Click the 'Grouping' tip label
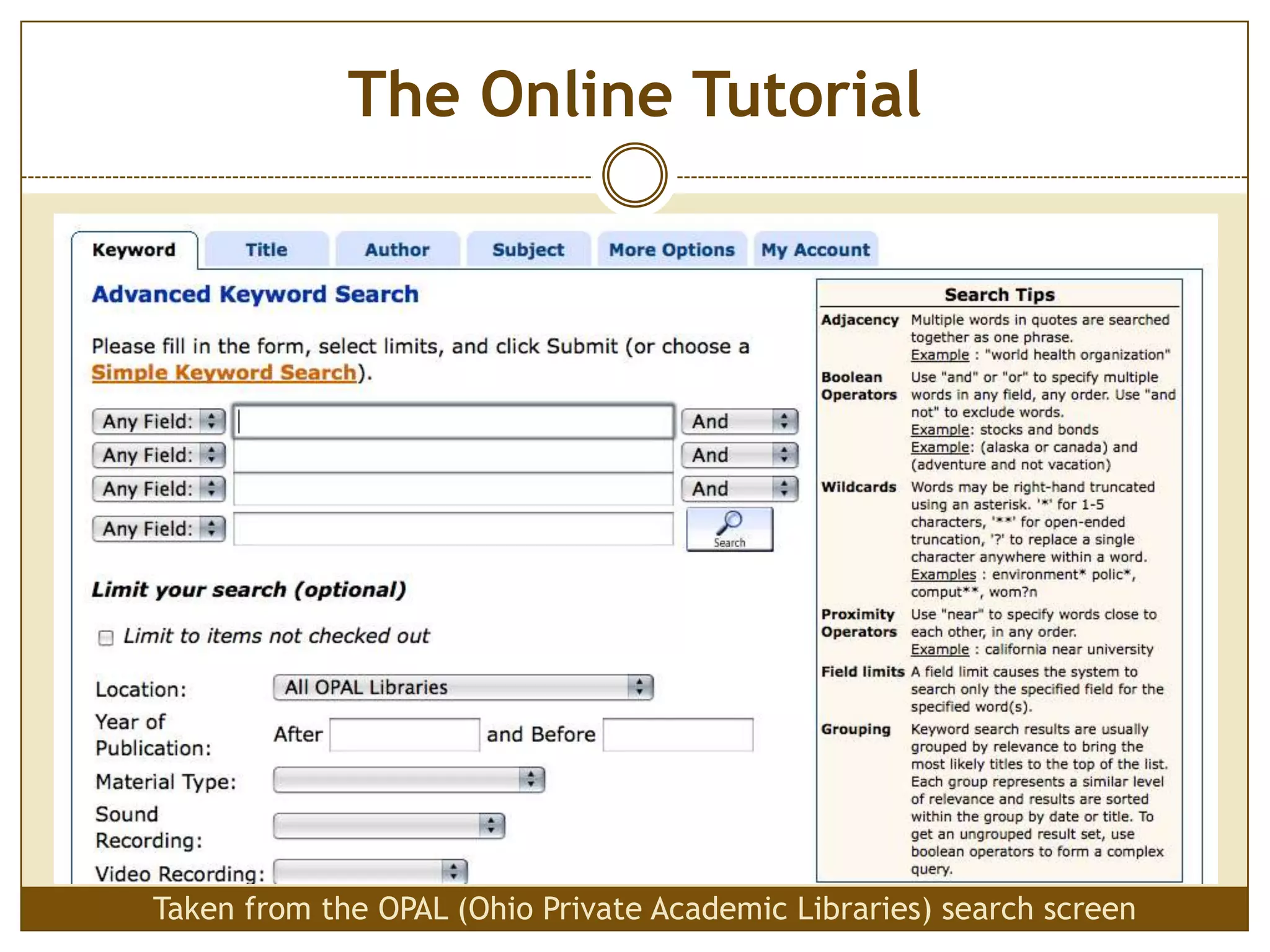The width and height of the screenshot is (1270, 952). pos(856,729)
